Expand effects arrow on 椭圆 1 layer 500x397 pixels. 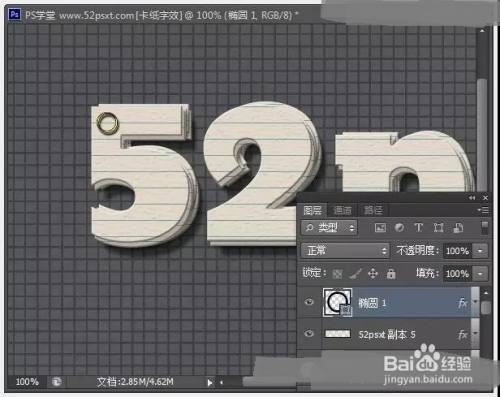(x=475, y=303)
